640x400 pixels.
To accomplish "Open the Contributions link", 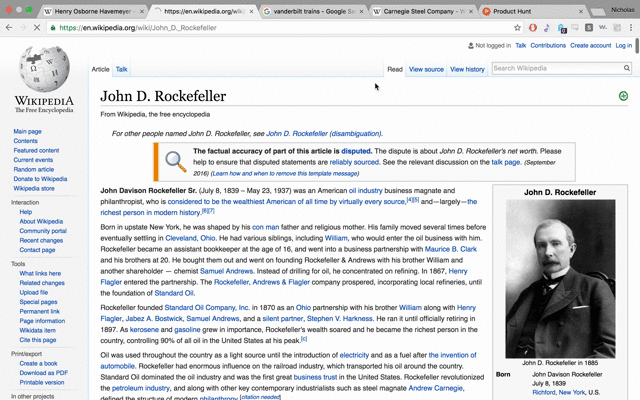I will point(548,46).
